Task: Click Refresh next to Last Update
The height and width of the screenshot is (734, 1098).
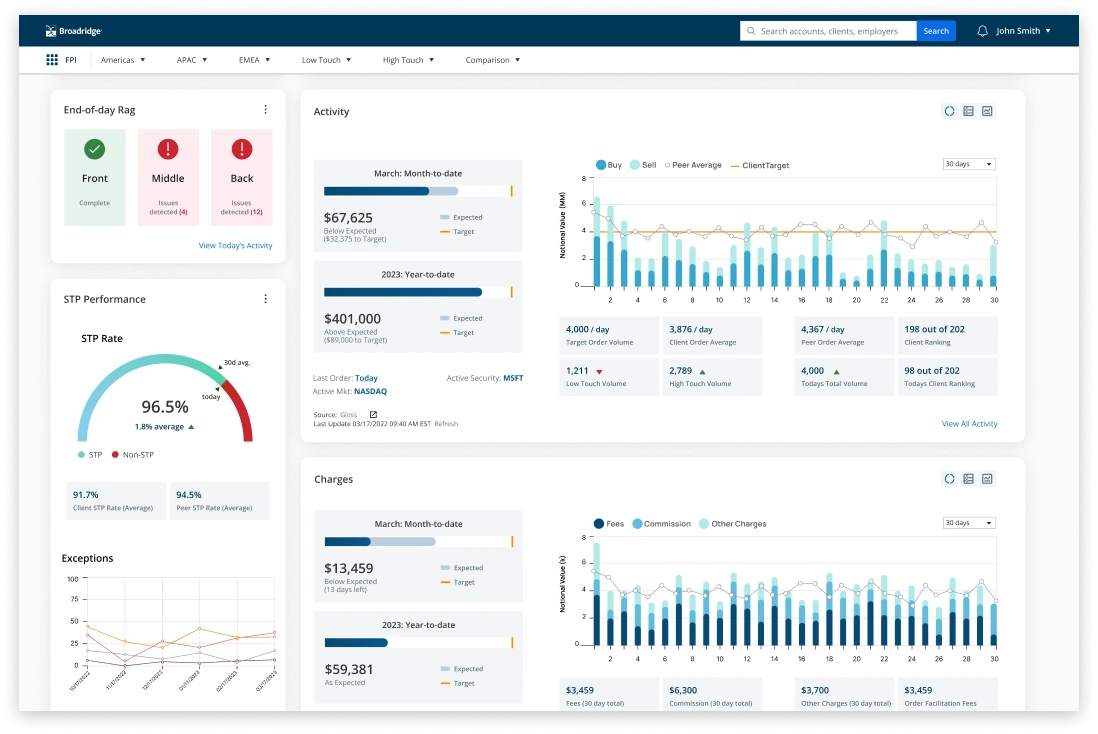Action: 445,423
